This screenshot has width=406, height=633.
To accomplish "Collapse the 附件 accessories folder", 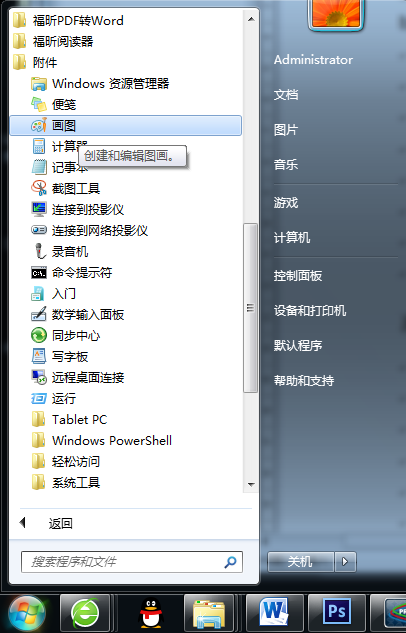I will pos(126,63).
